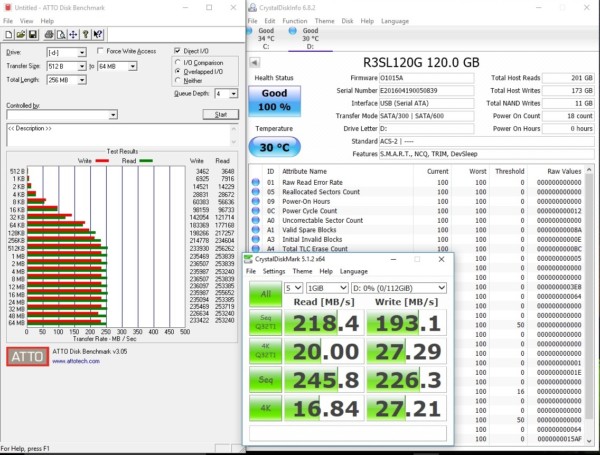
Task: Click status orb for Uncorrectable Sector Count
Action: [256, 220]
